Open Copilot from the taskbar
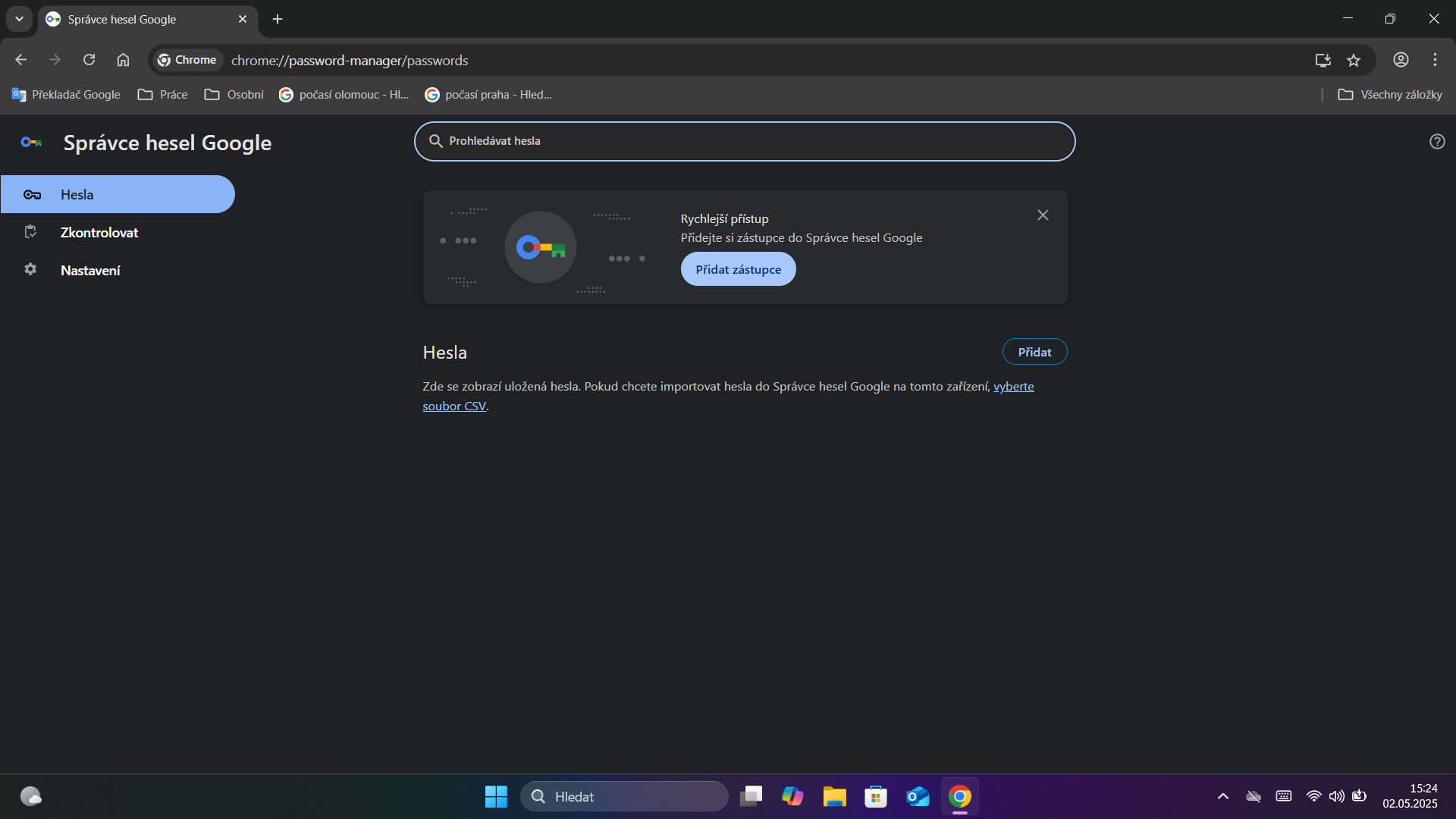Screen dimensions: 1456x819 (792, 796)
